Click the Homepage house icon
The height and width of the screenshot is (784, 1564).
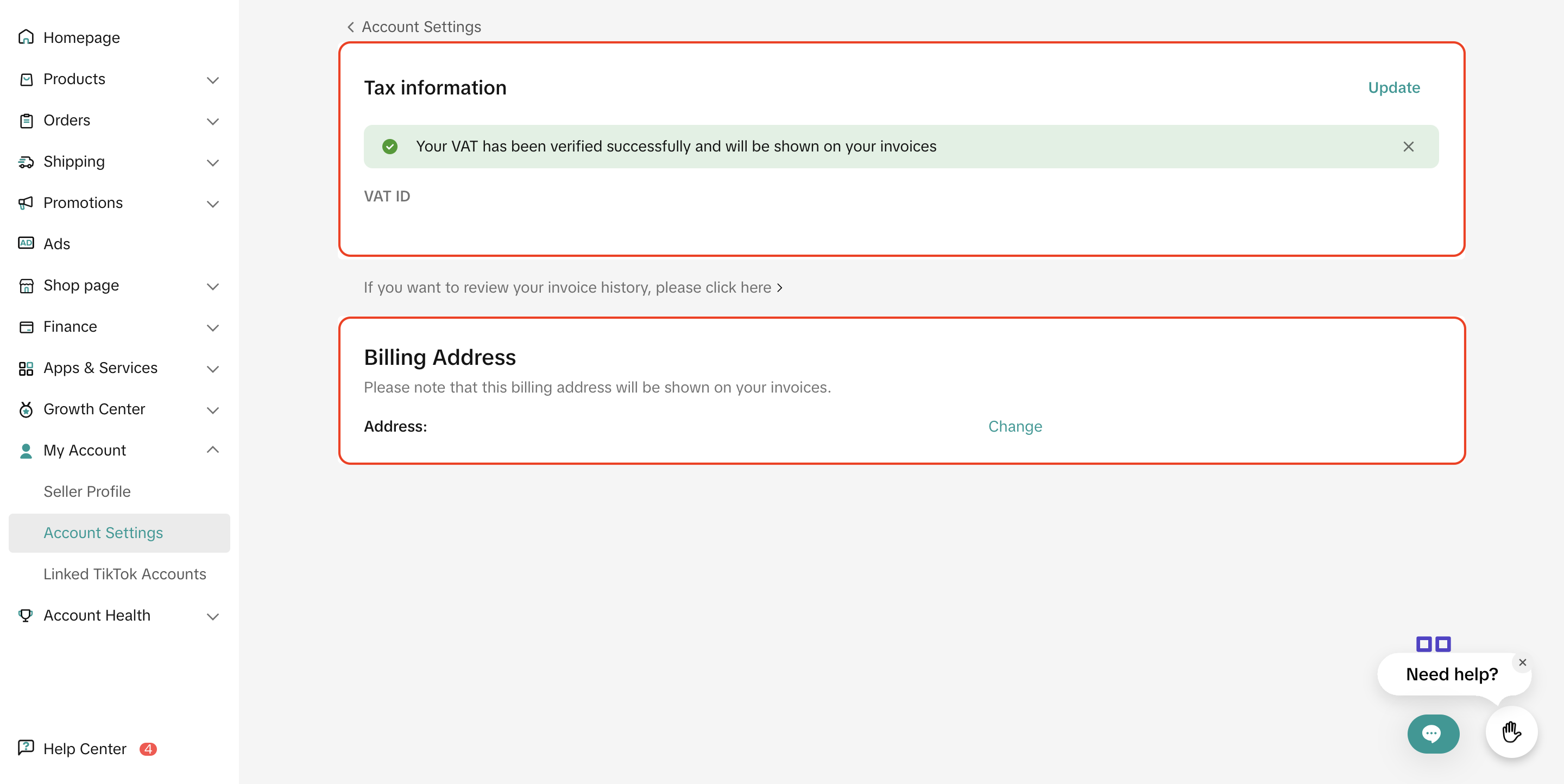click(26, 37)
